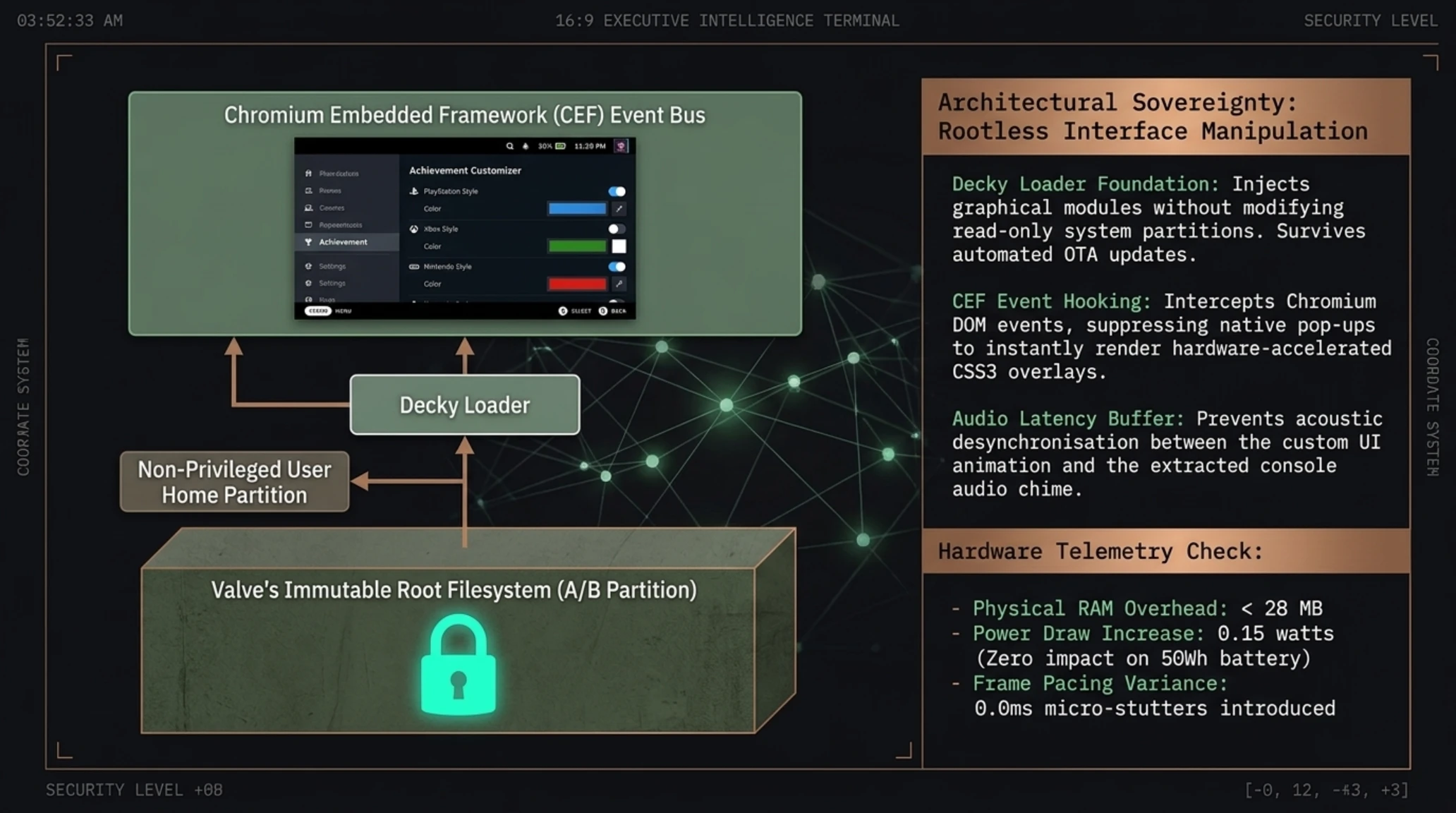The height and width of the screenshot is (813, 1456).
Task: Click the Nintendo controller icon
Action: pos(414,267)
